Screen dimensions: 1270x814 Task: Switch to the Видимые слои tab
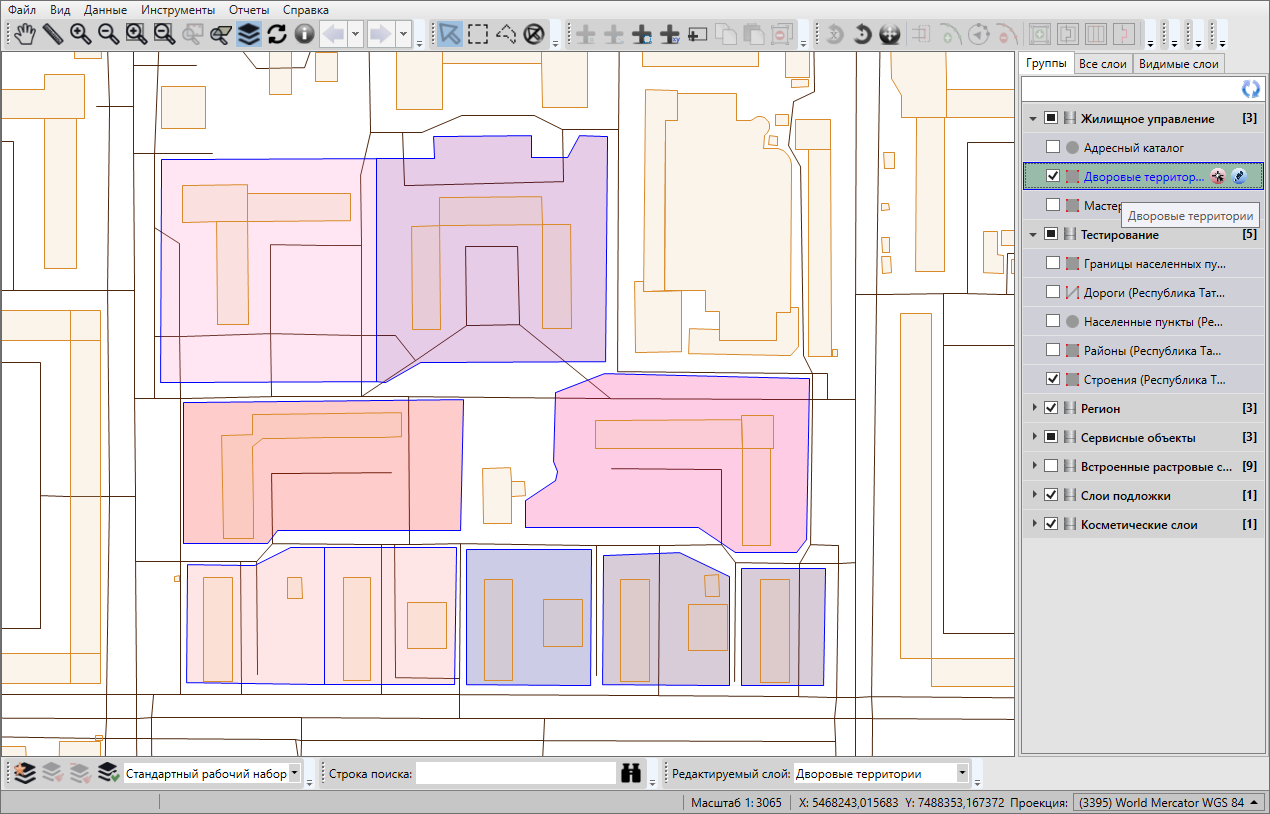1178,64
